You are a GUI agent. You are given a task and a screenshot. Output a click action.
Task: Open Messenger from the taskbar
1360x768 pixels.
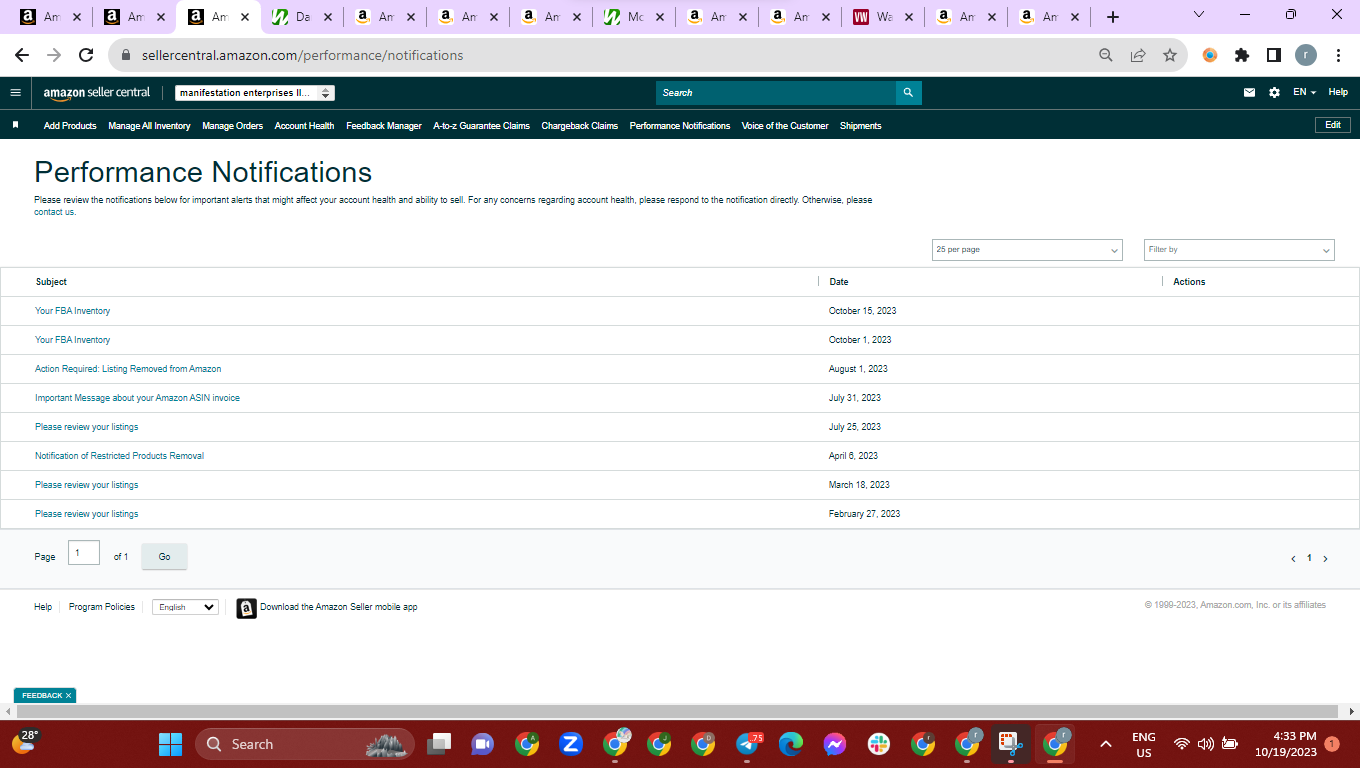pyautogui.click(x=835, y=744)
